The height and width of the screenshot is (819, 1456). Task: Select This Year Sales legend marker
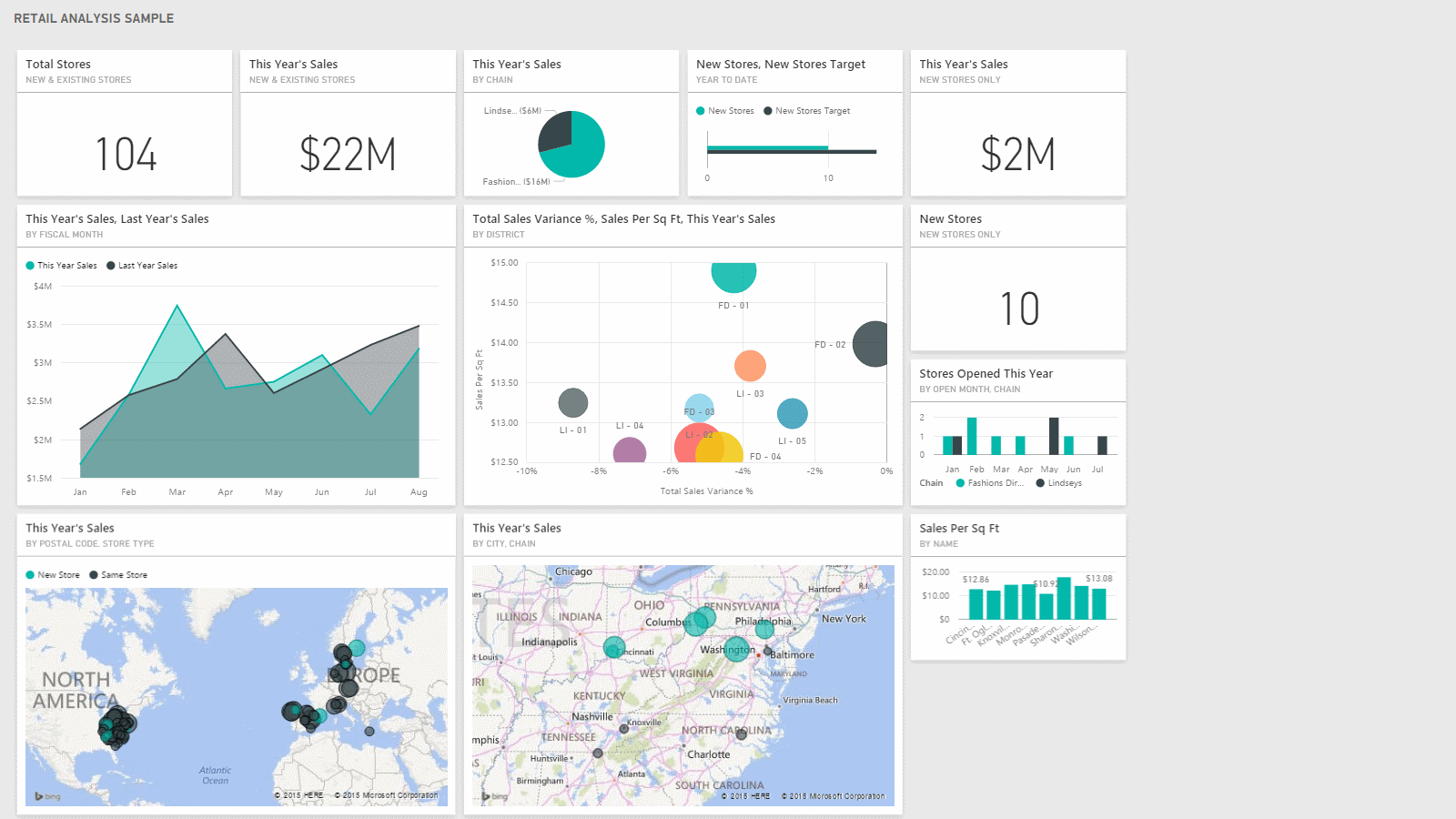(30, 266)
